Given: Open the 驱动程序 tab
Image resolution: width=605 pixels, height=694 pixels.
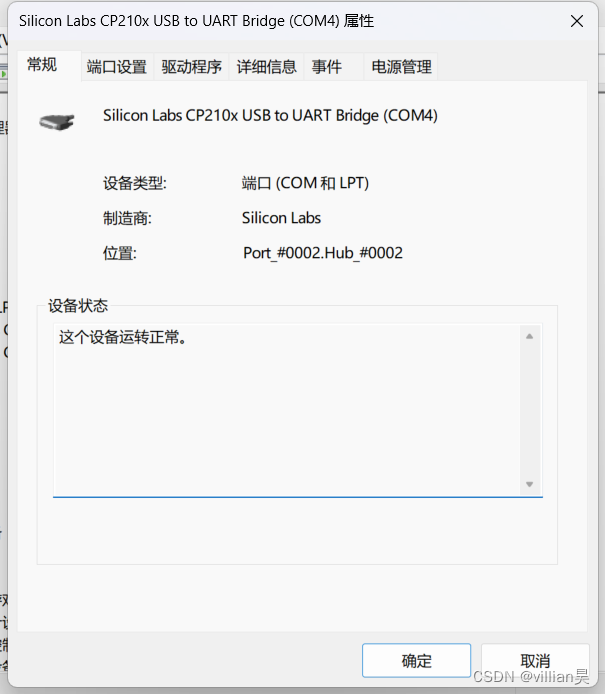Looking at the screenshot, I should (191, 67).
